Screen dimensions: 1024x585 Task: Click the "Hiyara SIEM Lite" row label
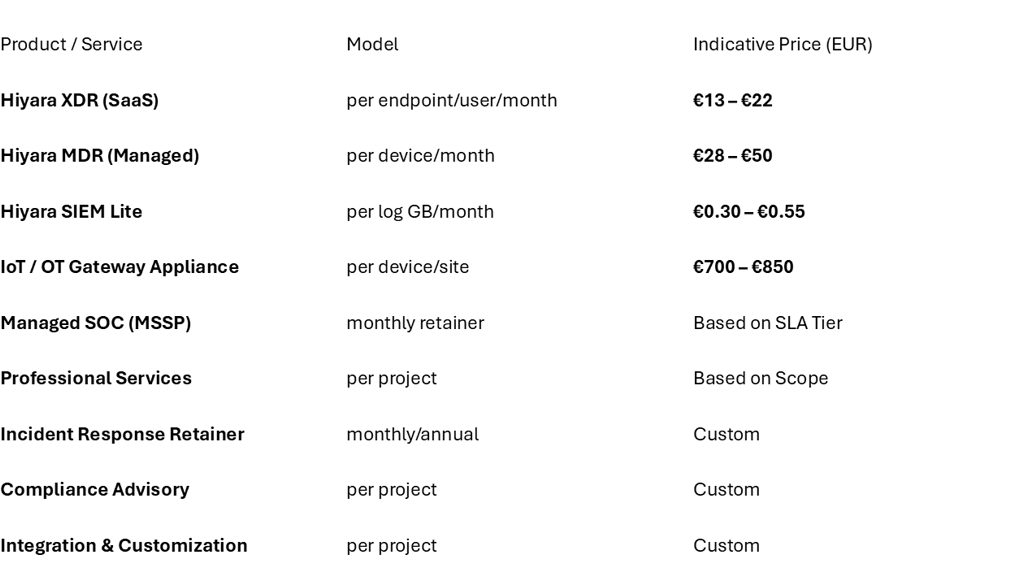tap(71, 212)
